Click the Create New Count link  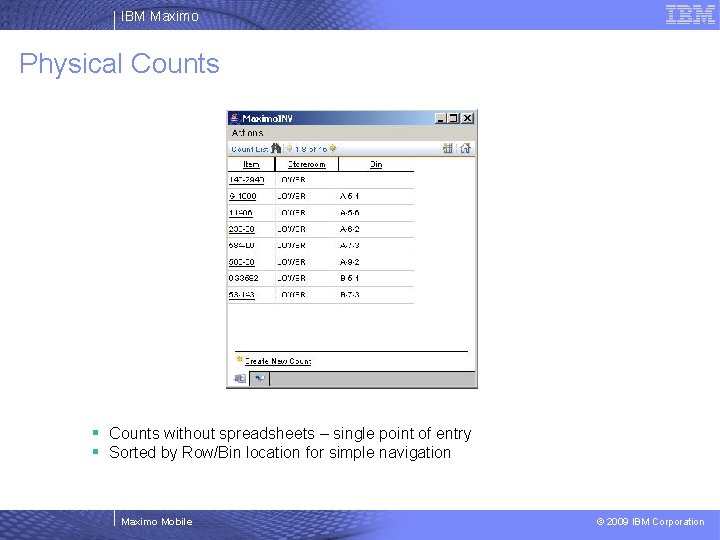[x=278, y=361]
